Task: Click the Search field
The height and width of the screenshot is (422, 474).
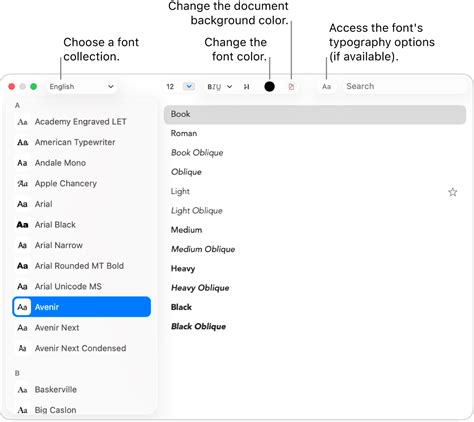Action: point(404,86)
